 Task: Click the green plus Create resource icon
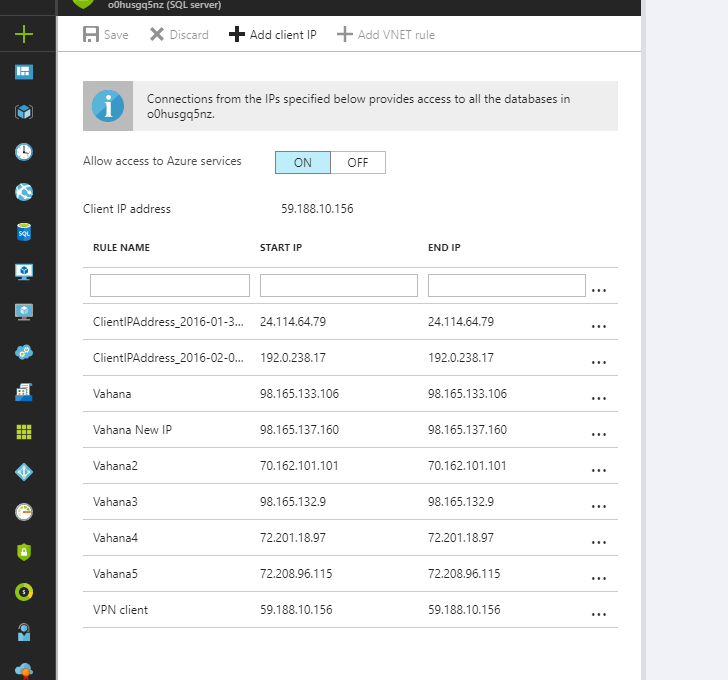tap(24, 34)
